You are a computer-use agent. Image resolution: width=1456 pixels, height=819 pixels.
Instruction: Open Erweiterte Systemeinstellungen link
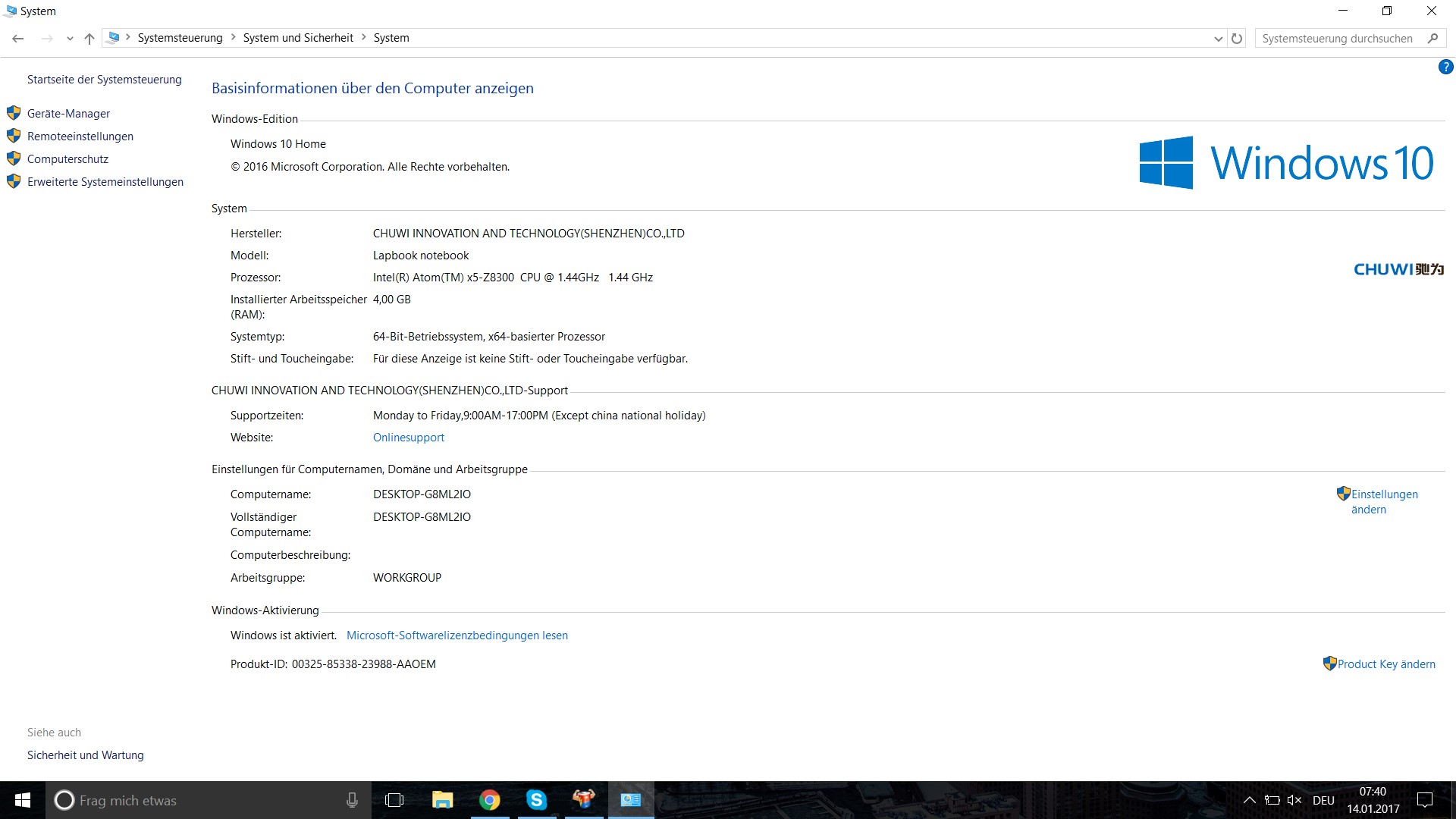point(105,182)
